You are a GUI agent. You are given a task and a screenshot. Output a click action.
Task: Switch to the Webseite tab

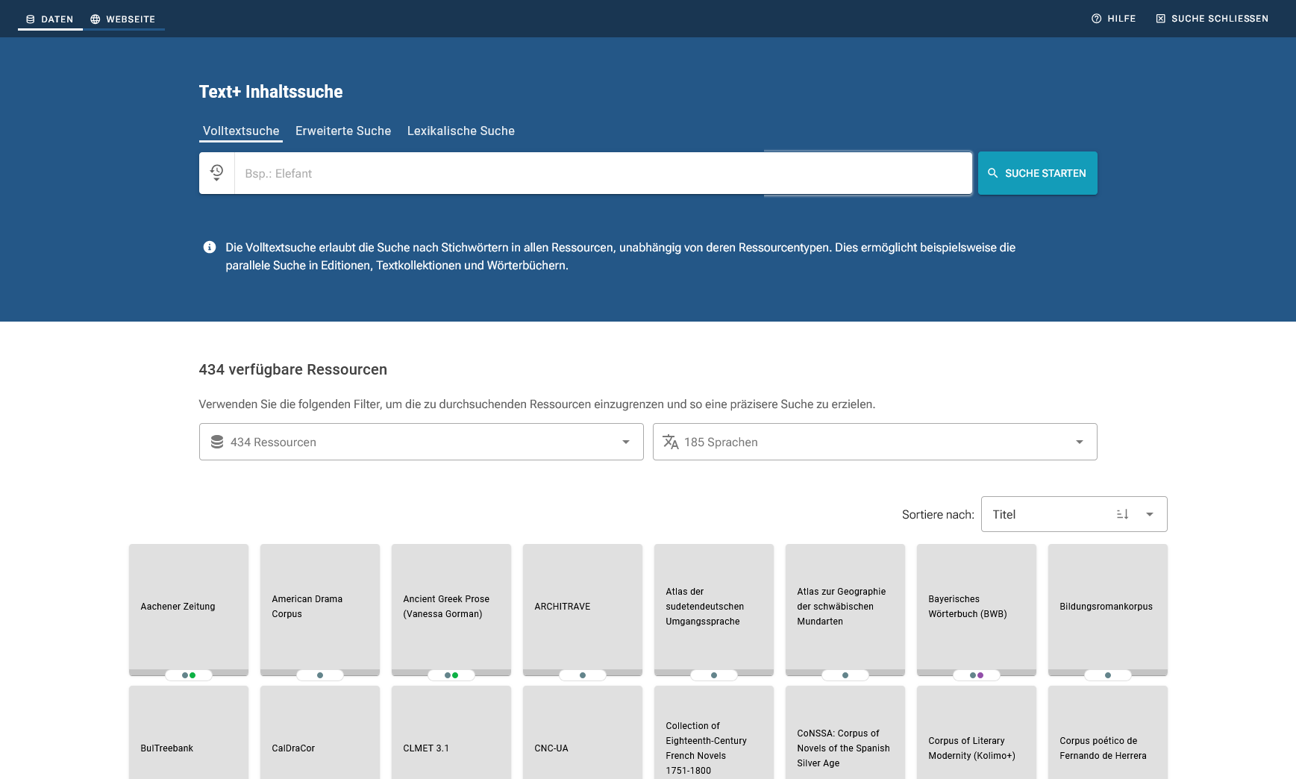124,19
